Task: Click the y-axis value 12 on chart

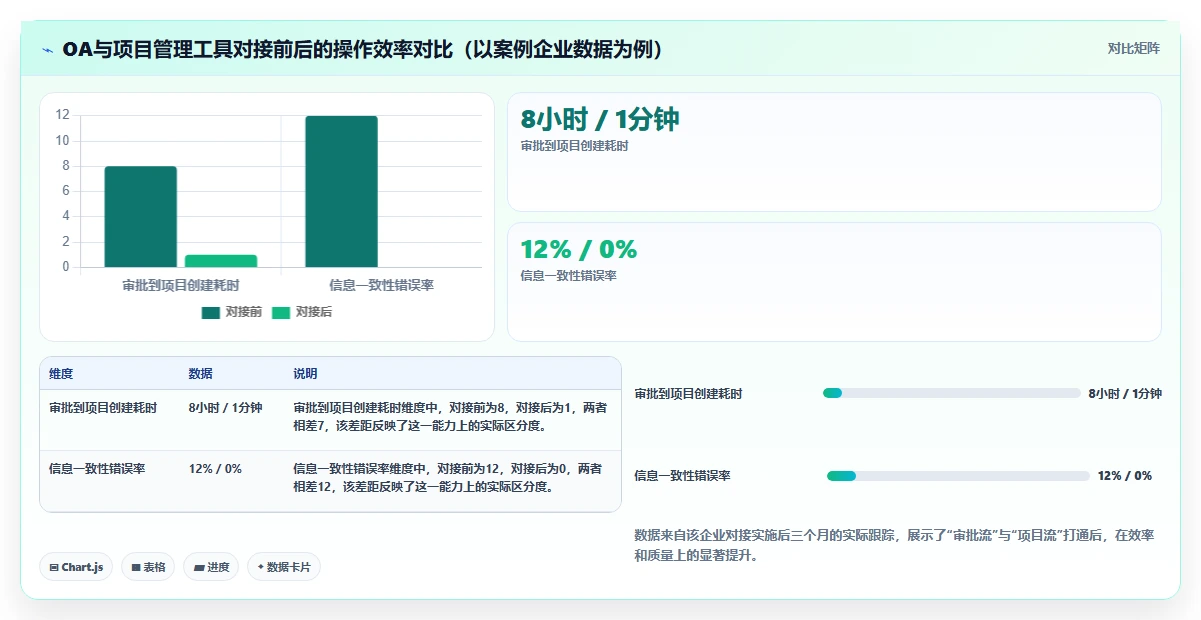Action: (x=62, y=115)
